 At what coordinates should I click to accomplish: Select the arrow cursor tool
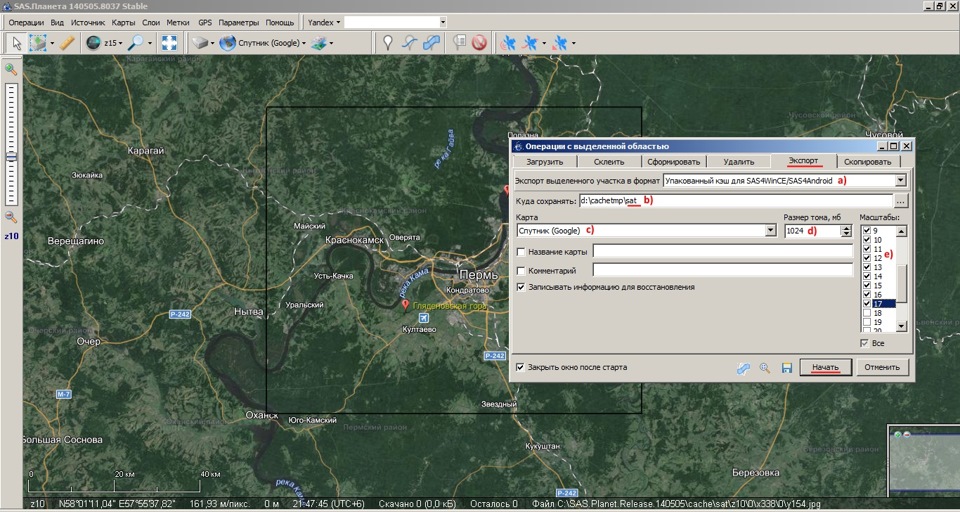coord(17,43)
